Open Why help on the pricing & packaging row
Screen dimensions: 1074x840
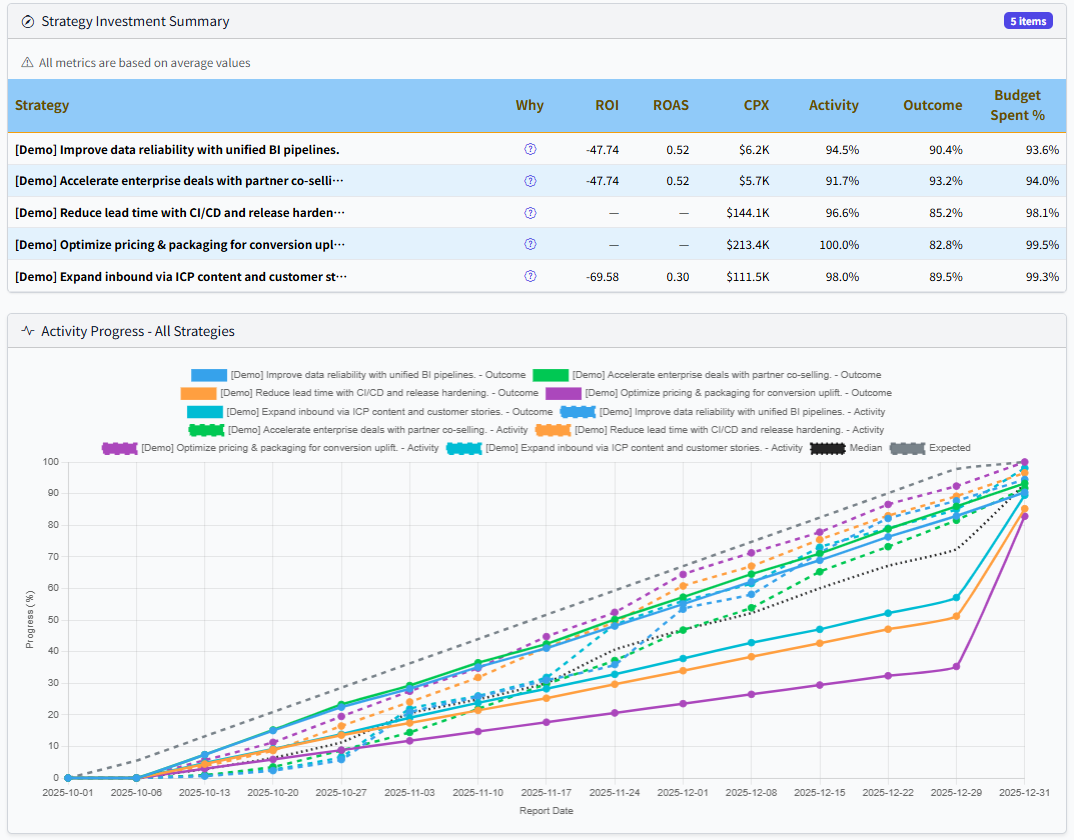tap(530, 244)
